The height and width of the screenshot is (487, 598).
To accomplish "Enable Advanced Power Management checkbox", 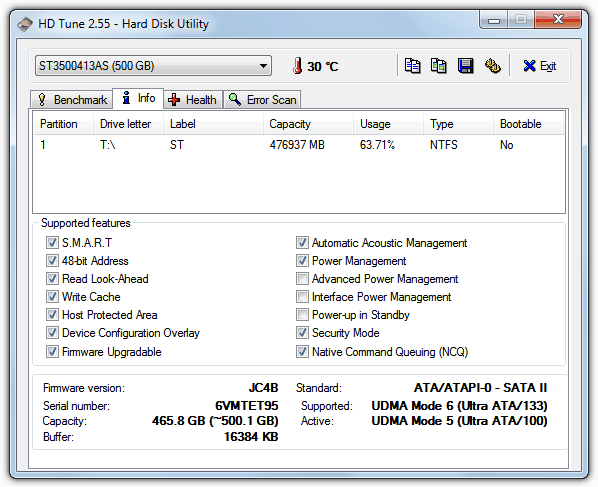I will click(x=302, y=278).
